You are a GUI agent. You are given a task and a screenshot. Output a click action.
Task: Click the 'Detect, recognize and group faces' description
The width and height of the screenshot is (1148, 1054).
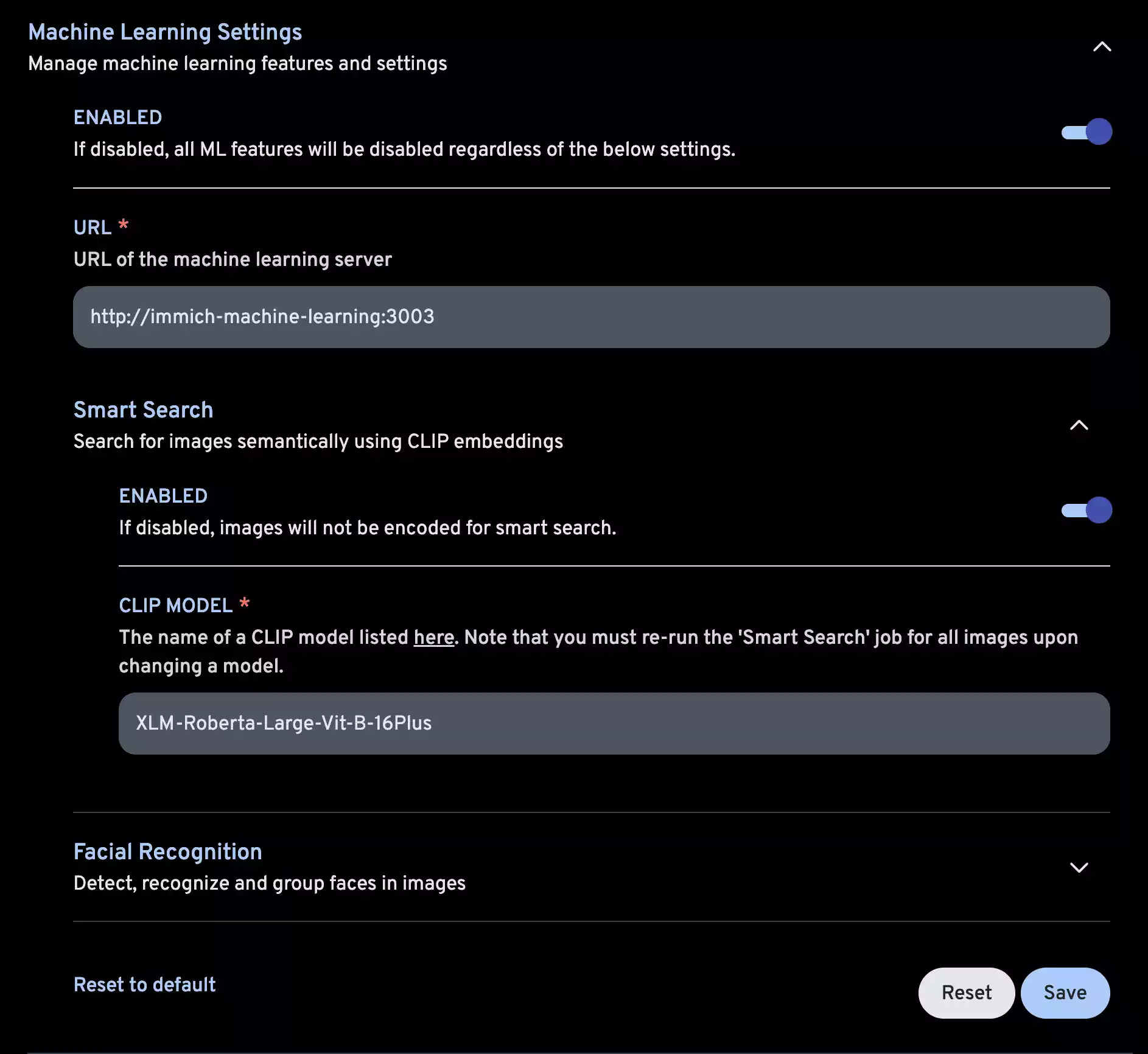[x=269, y=883]
